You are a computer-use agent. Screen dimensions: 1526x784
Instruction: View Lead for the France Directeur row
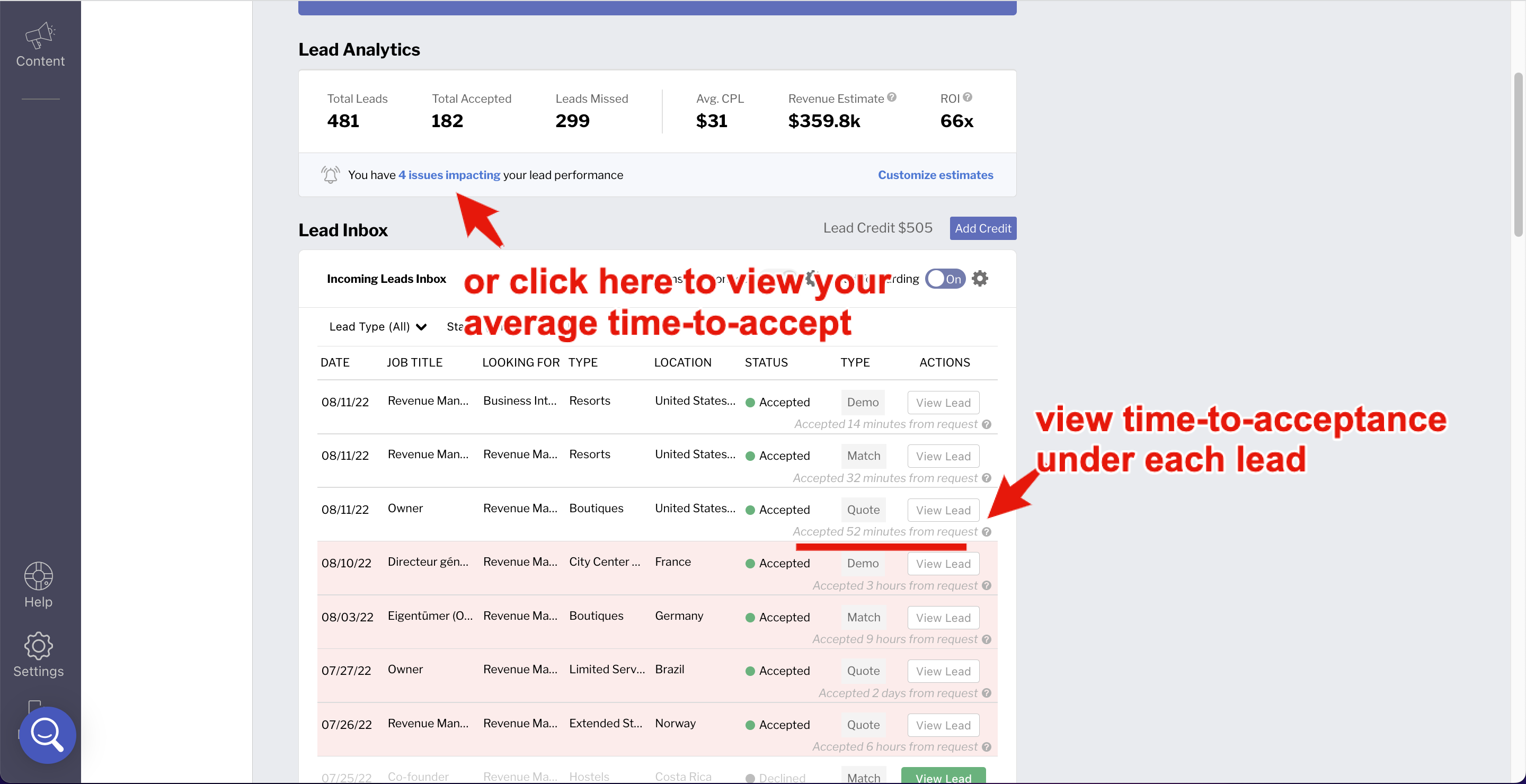(x=943, y=564)
